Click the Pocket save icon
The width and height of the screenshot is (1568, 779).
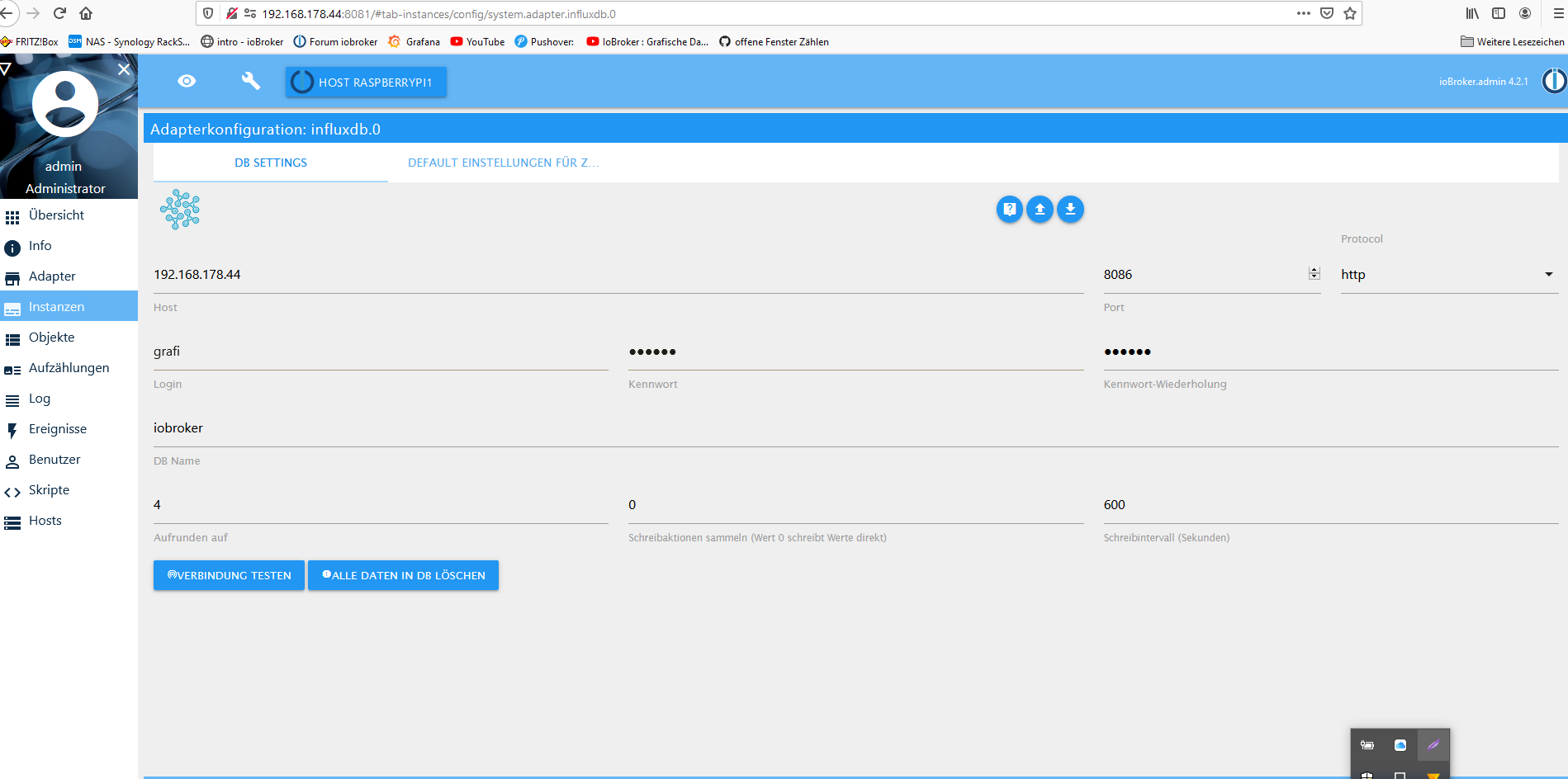[x=1327, y=13]
